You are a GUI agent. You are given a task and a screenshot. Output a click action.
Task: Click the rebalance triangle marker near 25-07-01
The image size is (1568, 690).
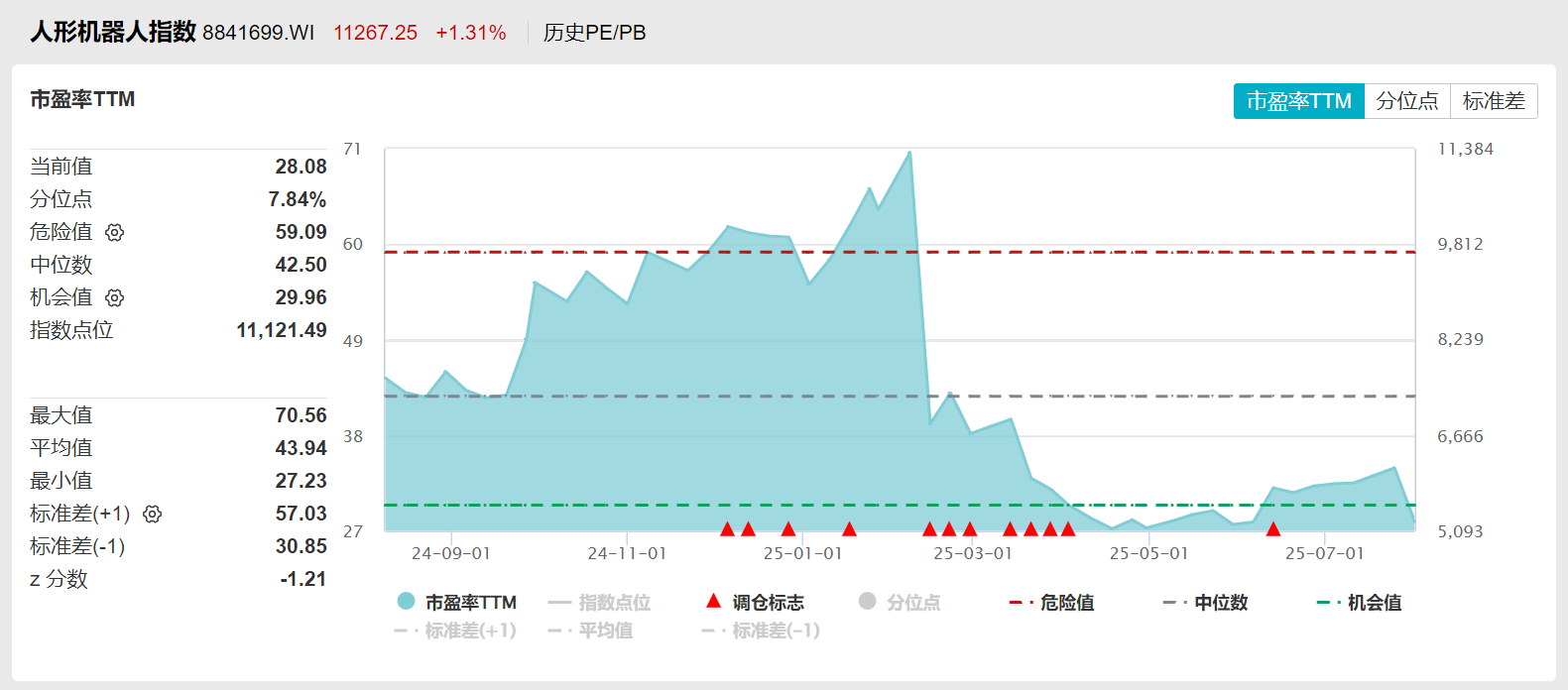tap(1273, 528)
